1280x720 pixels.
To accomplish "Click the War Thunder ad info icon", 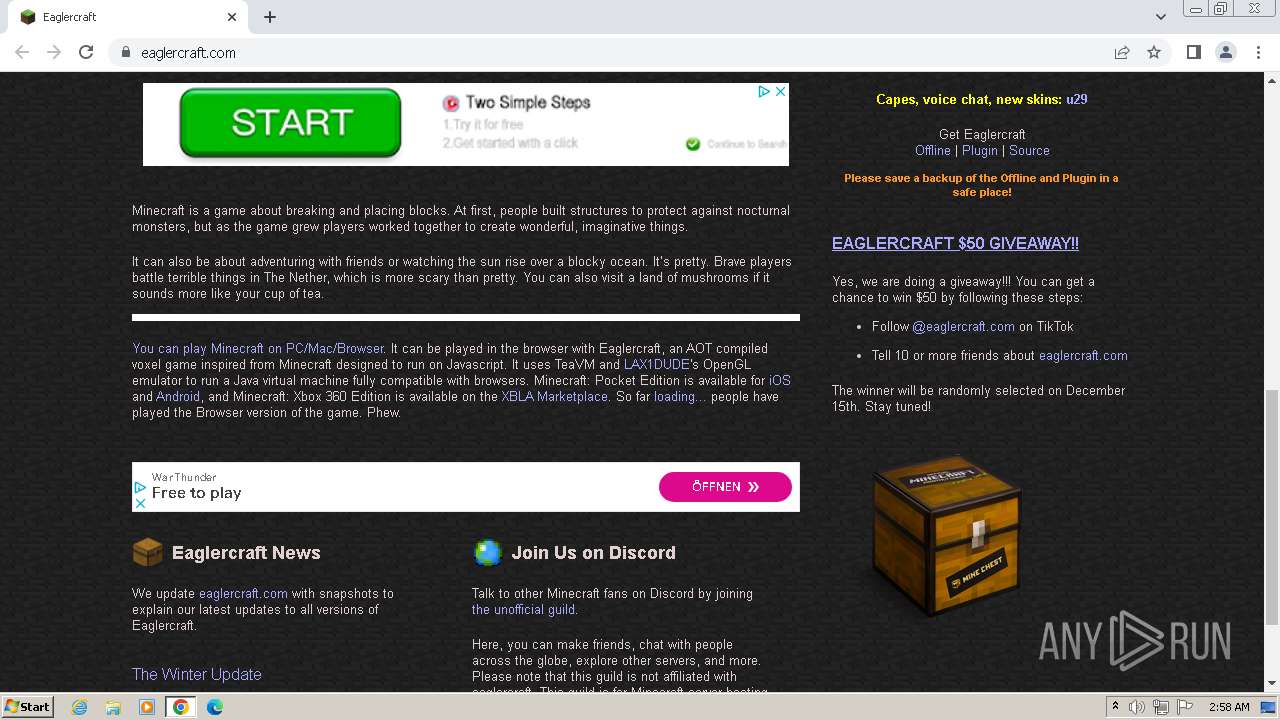I will coord(140,487).
